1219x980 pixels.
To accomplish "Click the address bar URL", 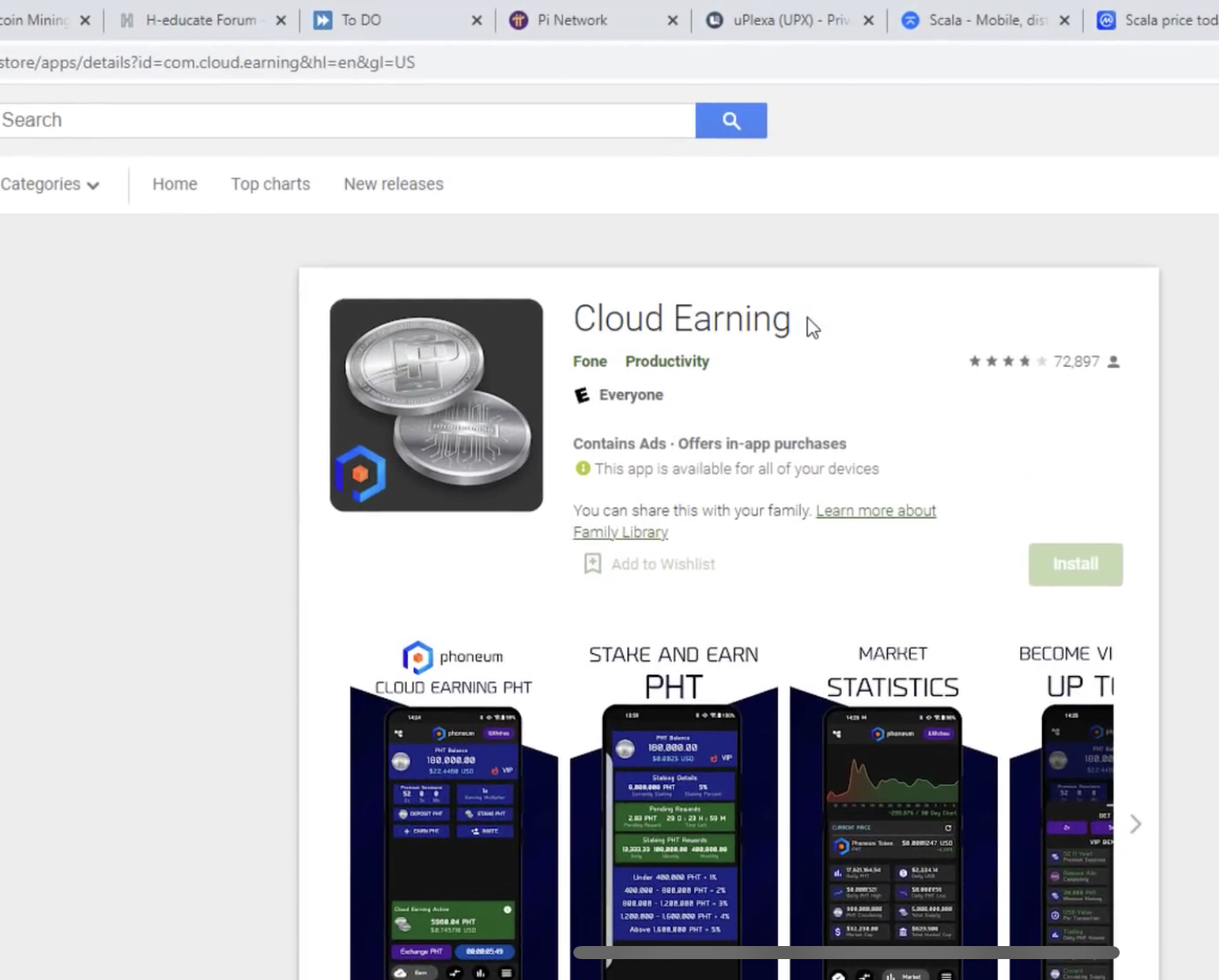I will pos(207,63).
